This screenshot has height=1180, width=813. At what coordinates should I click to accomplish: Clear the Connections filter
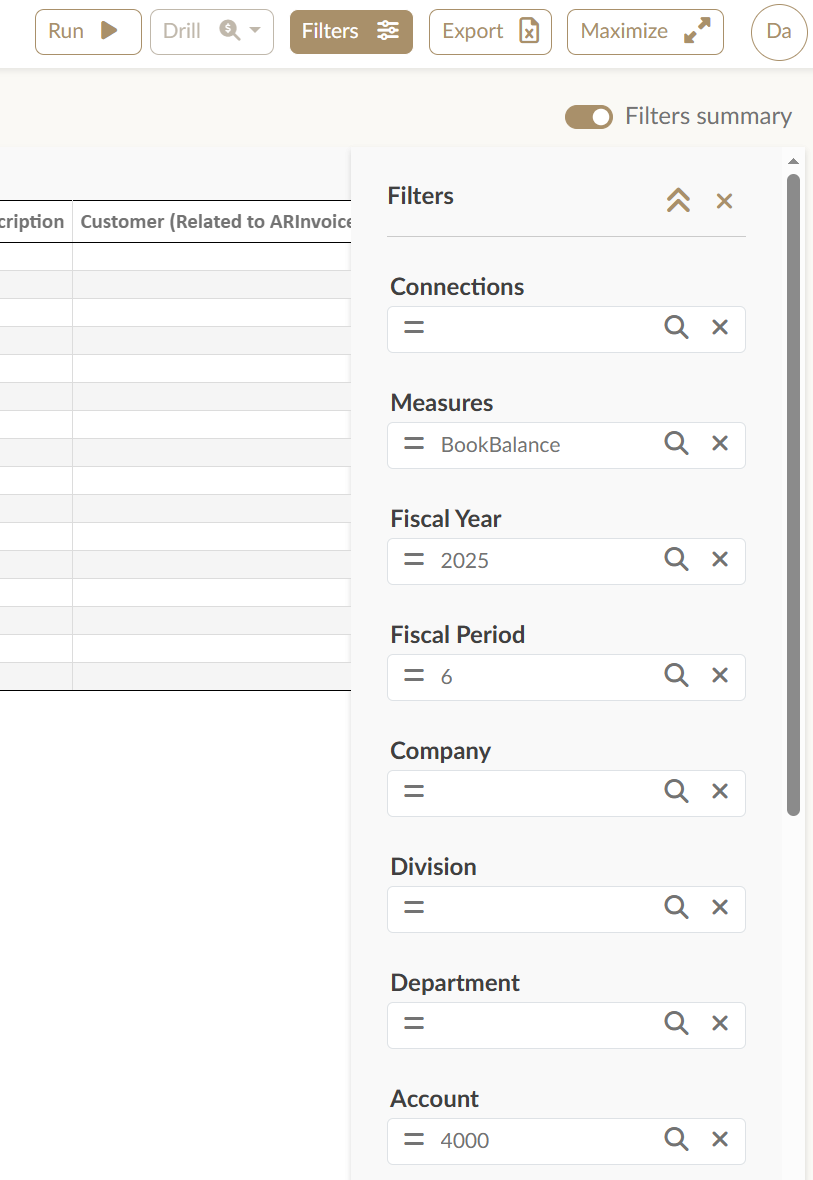click(720, 327)
